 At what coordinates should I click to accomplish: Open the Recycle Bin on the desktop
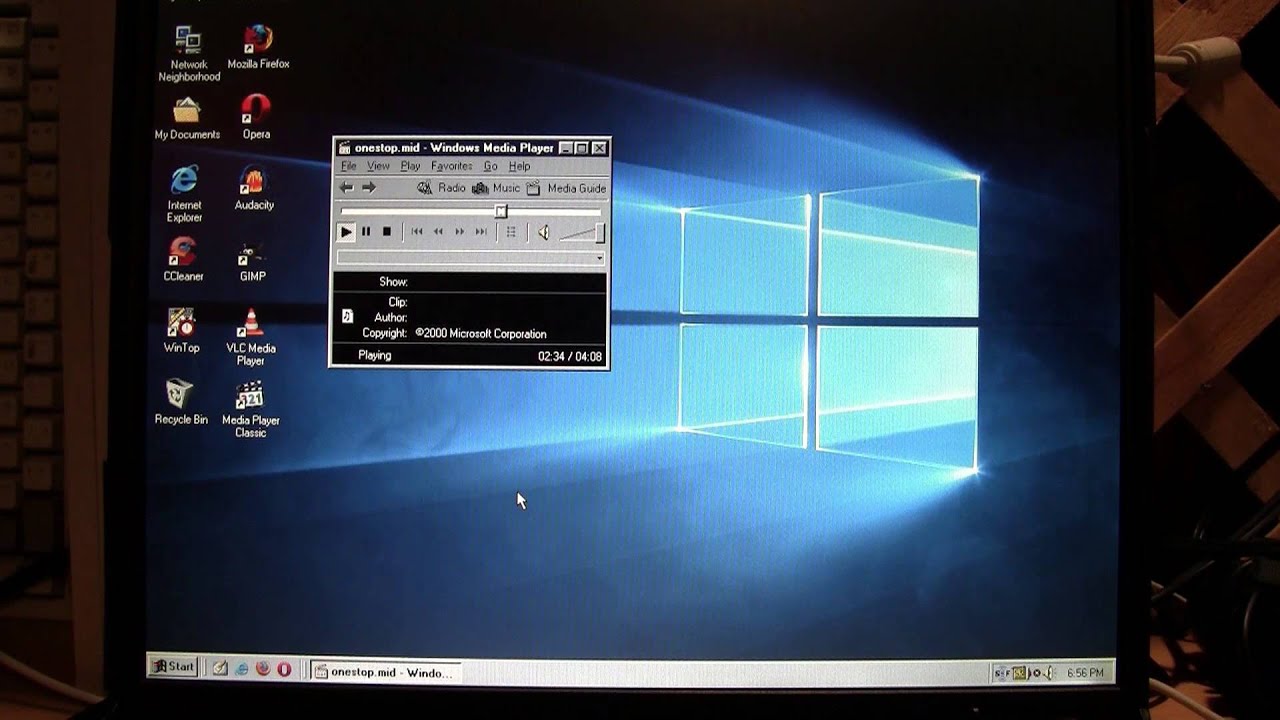pos(181,402)
